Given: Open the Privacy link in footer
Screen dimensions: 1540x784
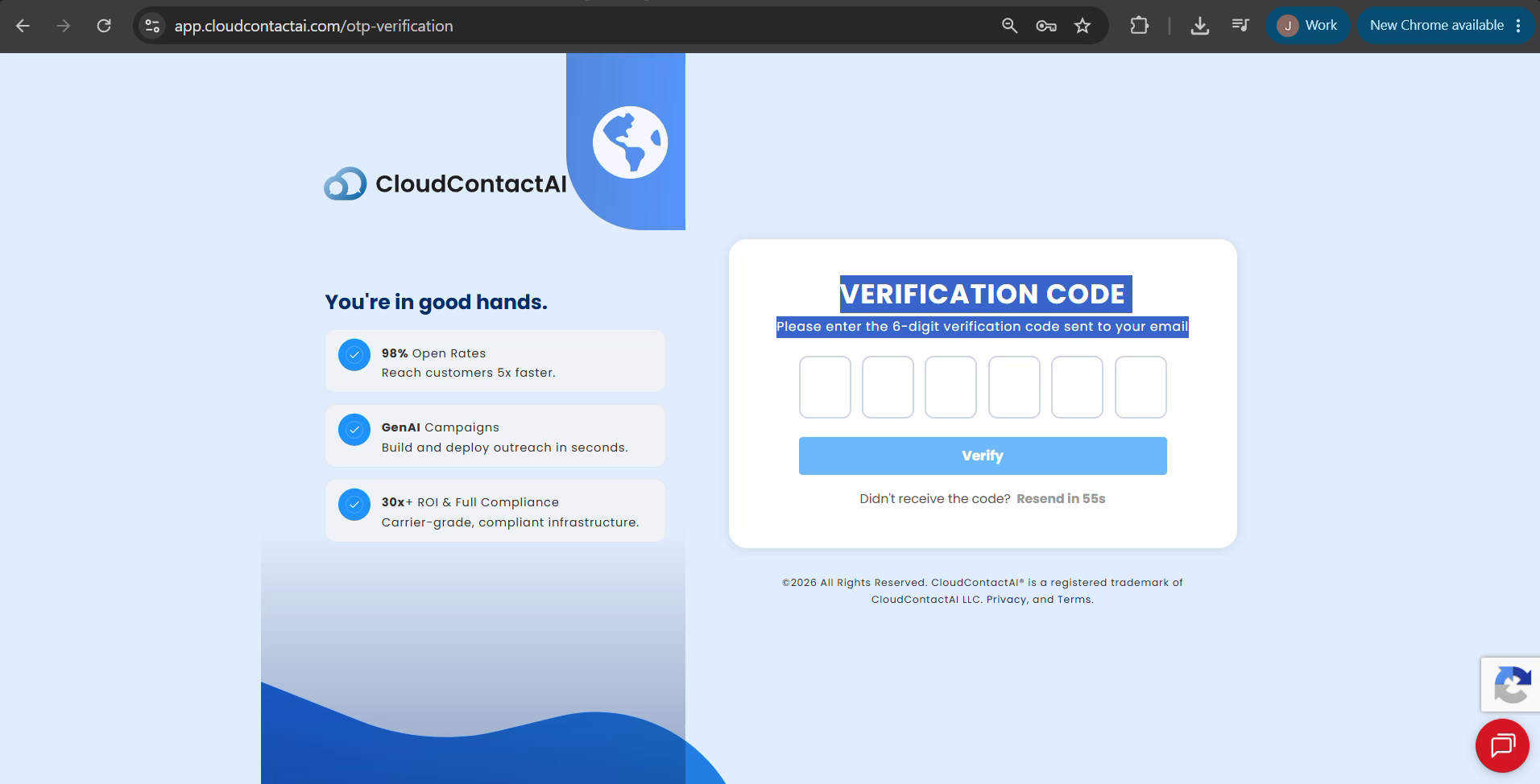Looking at the screenshot, I should (1007, 600).
